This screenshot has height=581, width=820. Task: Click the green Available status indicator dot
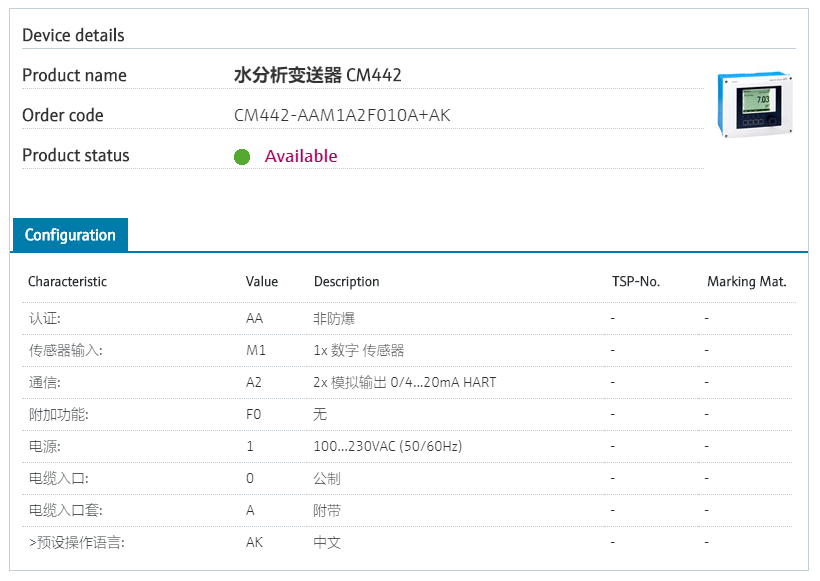241,156
